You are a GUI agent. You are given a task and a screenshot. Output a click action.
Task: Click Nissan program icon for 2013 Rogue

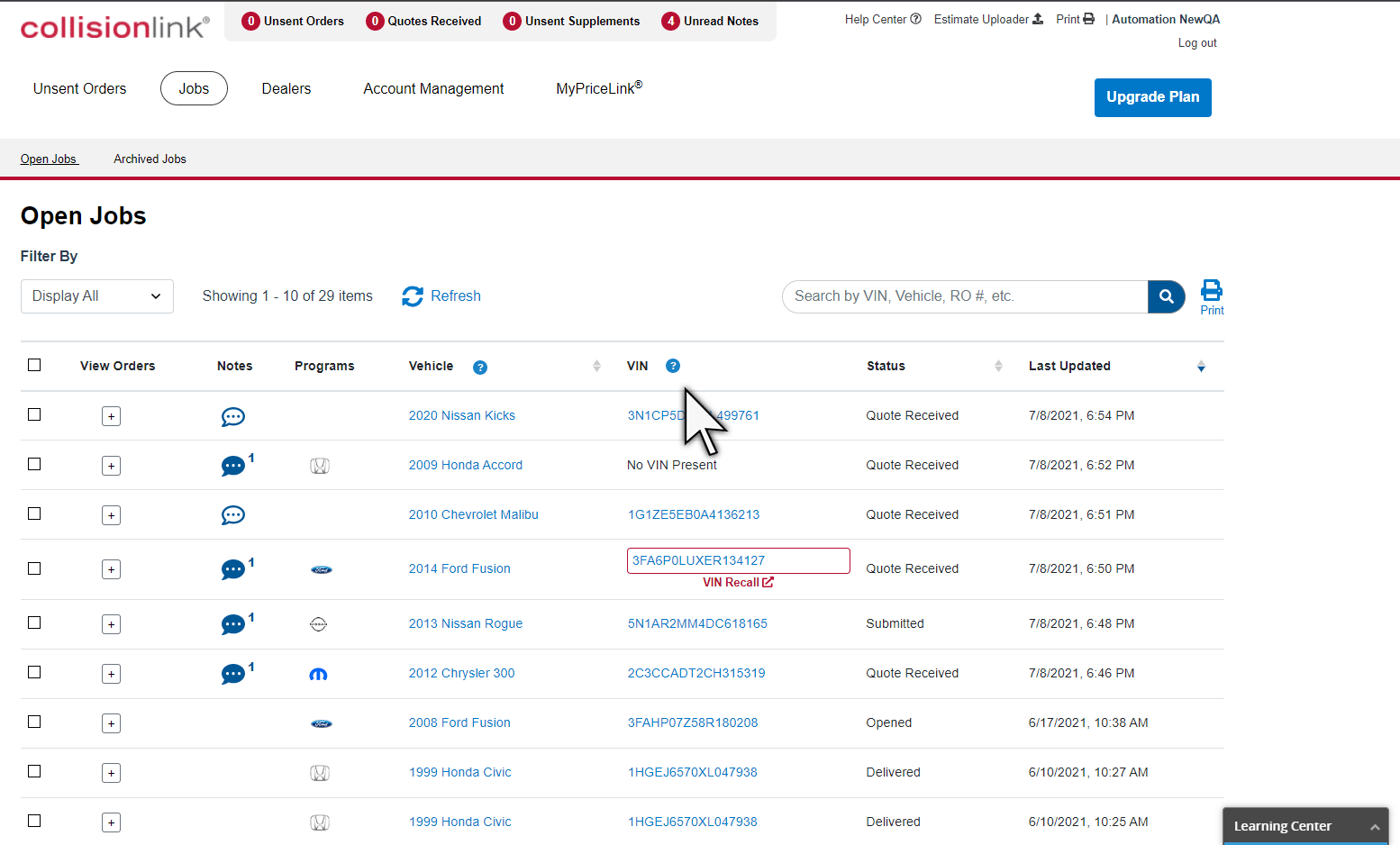(x=318, y=624)
